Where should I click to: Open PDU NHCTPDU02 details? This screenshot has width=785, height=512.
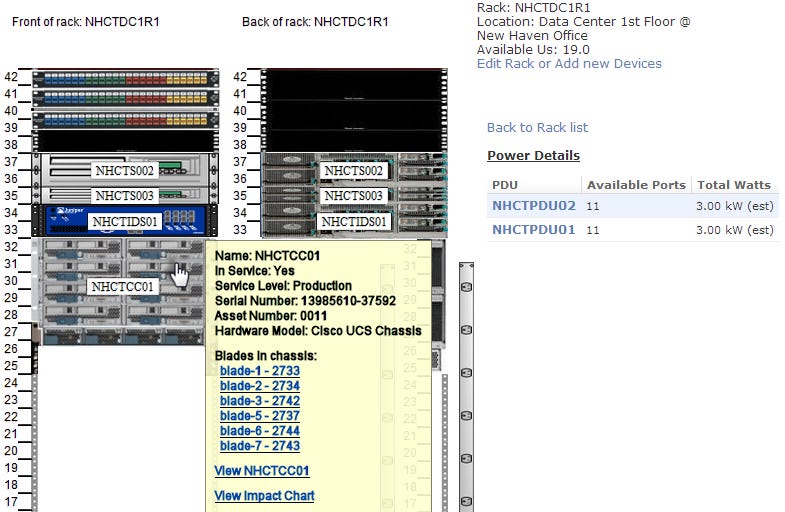tap(534, 206)
